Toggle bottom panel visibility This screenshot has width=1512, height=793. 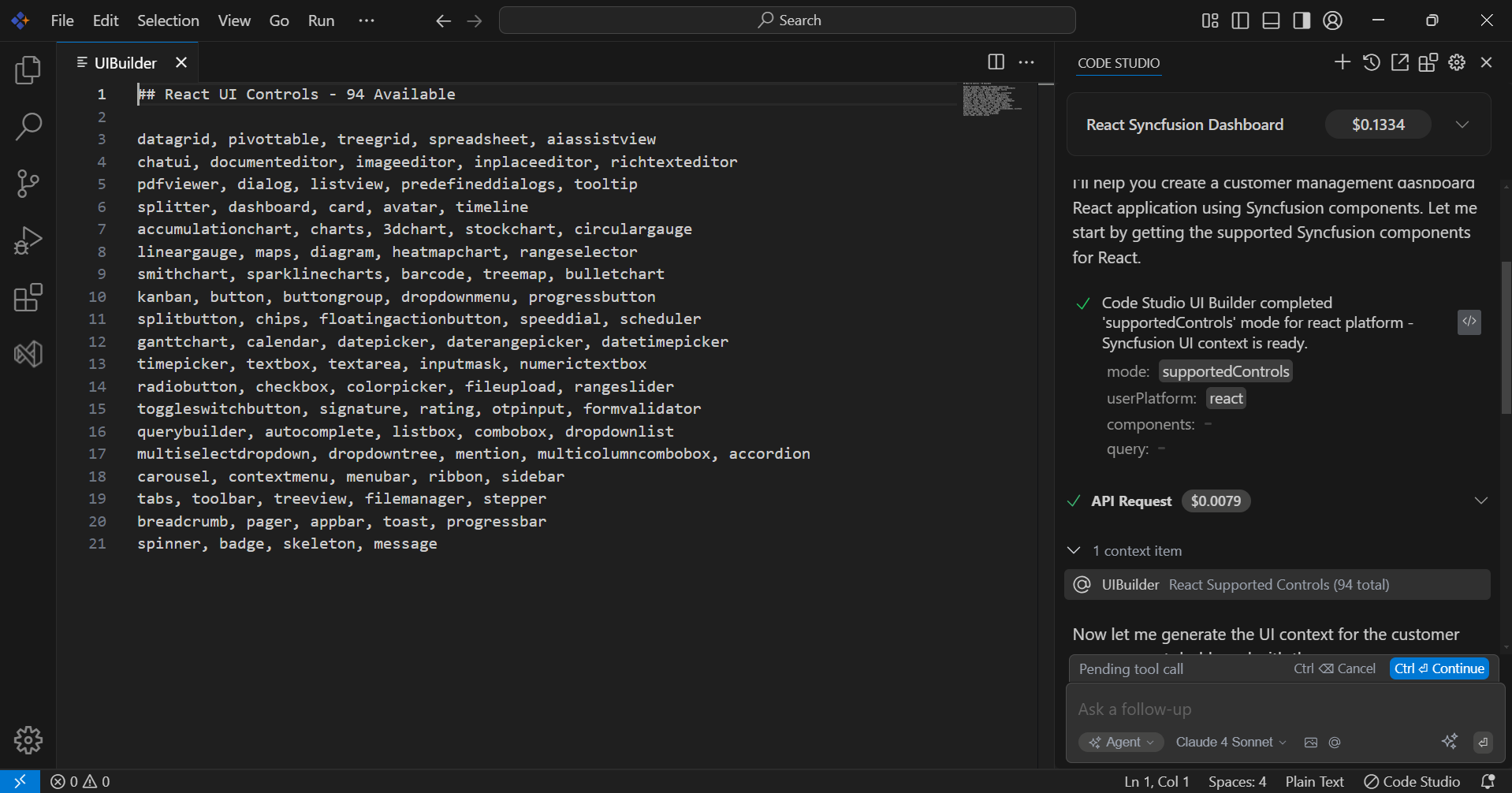tap(1271, 20)
